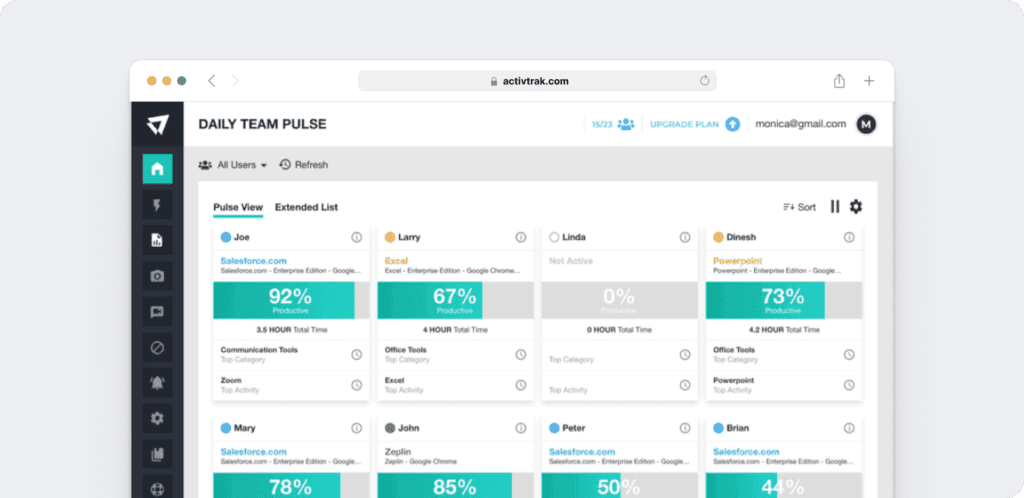1024x498 pixels.
Task: Click clock icon beside Dinesh's Office Tools
Action: 849,354
